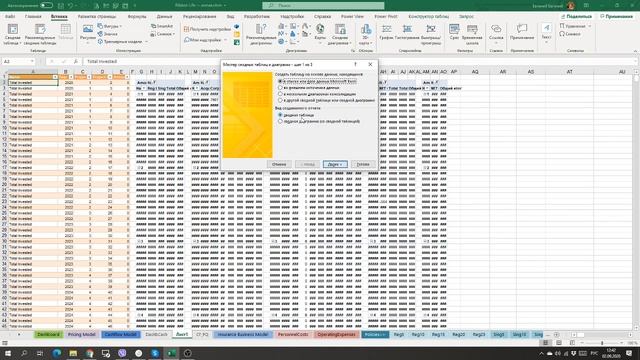Click the Save icon in quick access toolbar

coord(60,6)
